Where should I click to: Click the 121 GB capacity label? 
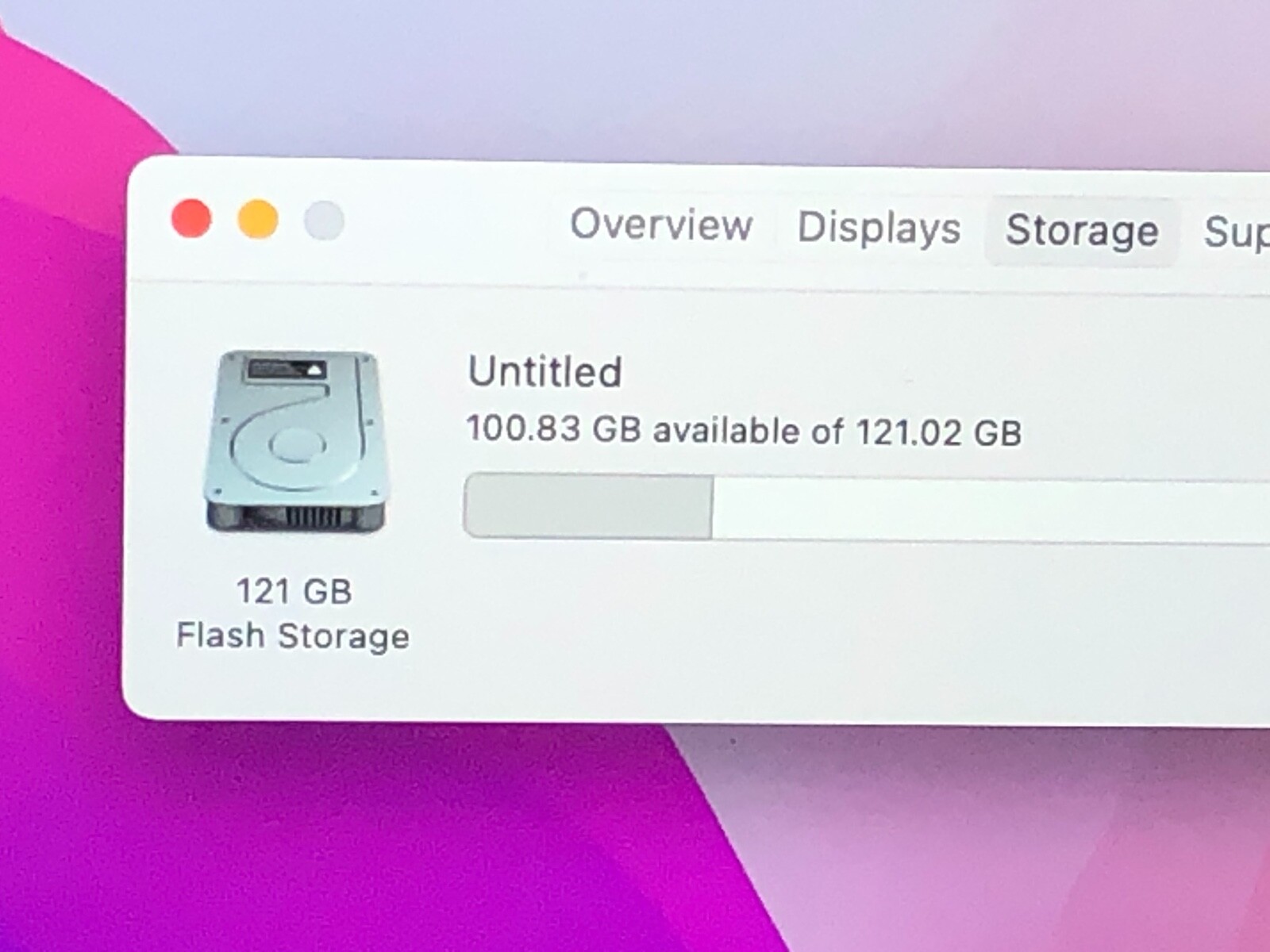[x=294, y=591]
